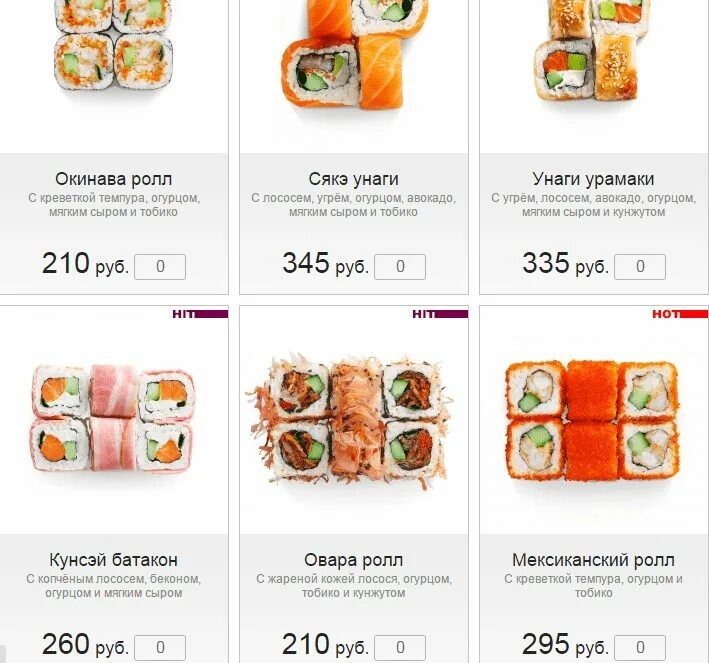This screenshot has width=709, height=663.
Task: Open the Окинава ролл title link
Action: 113,179
